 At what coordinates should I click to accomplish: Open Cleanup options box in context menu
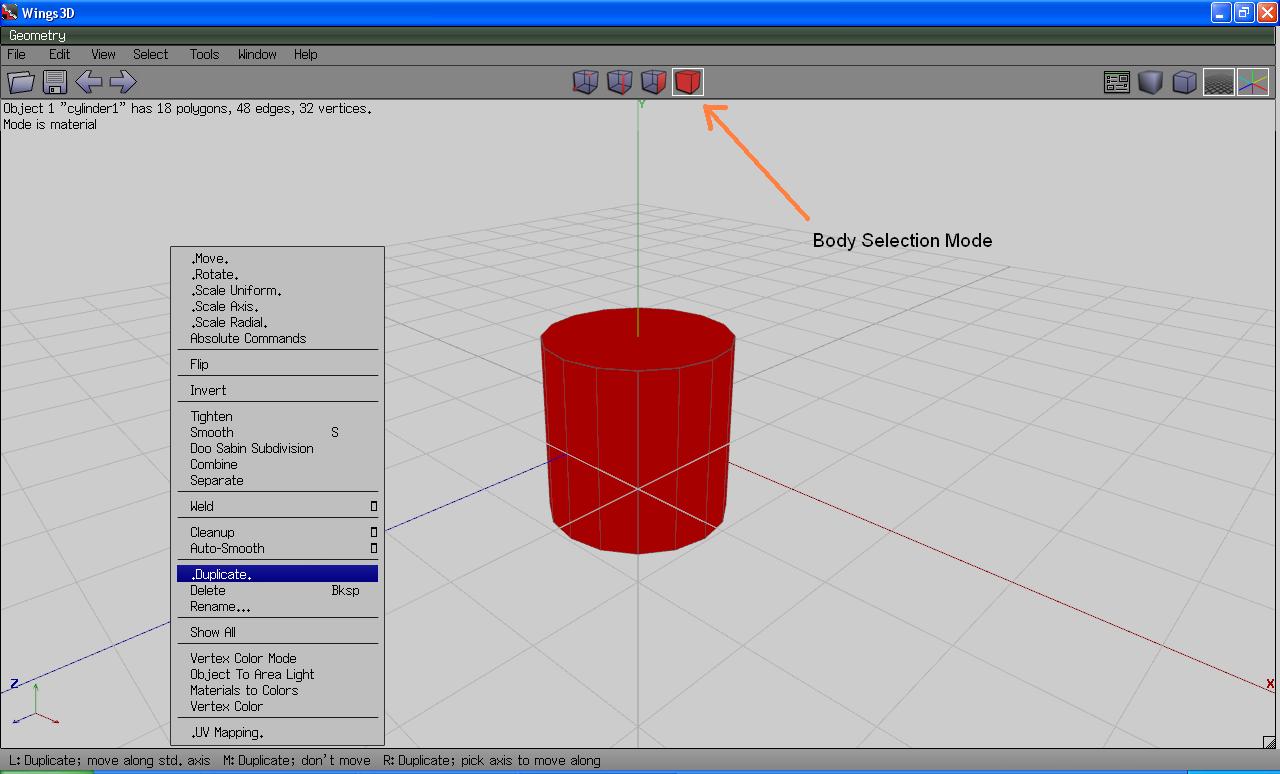point(374,533)
